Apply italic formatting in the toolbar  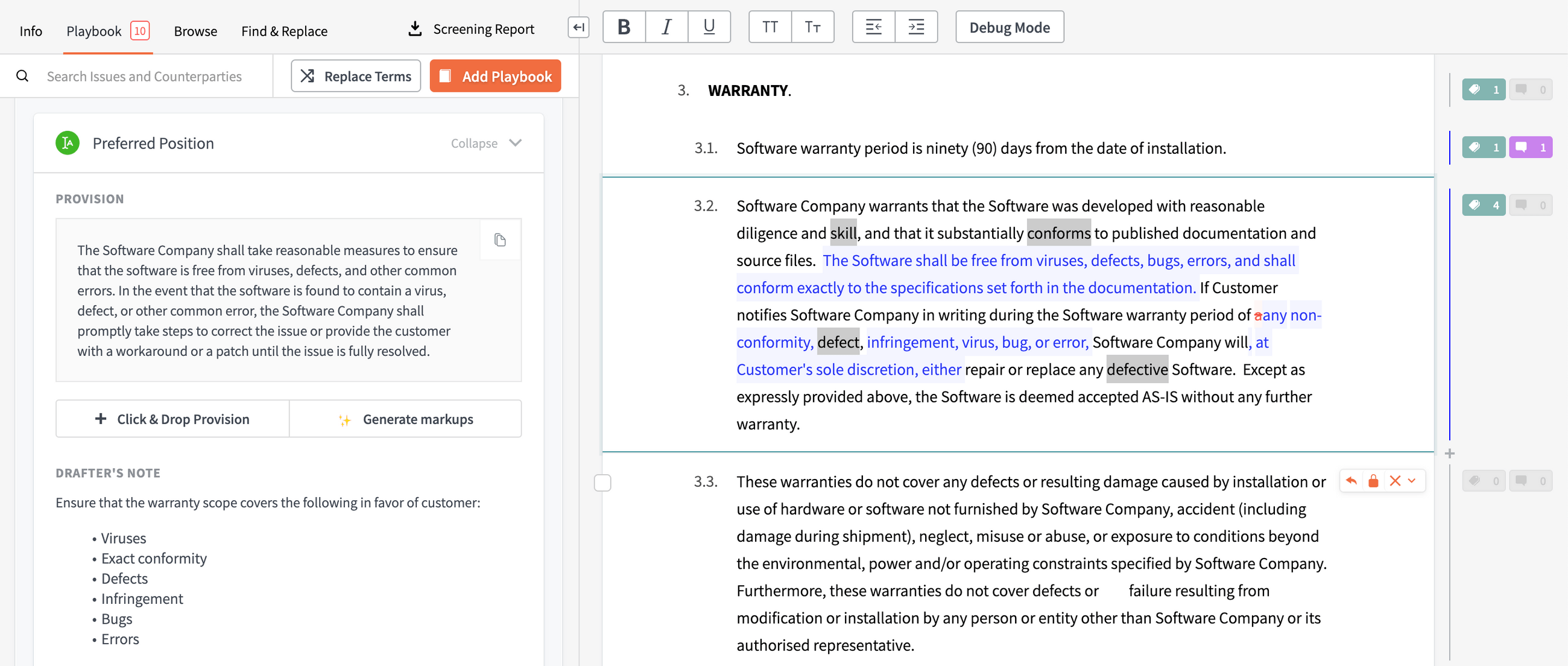pos(666,27)
